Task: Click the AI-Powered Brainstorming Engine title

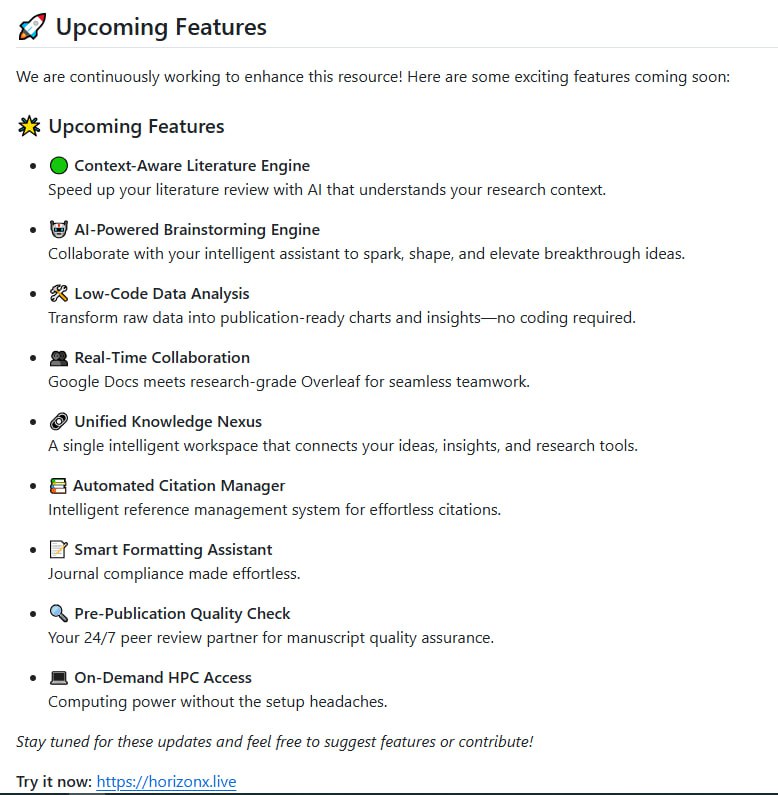Action: tap(197, 230)
